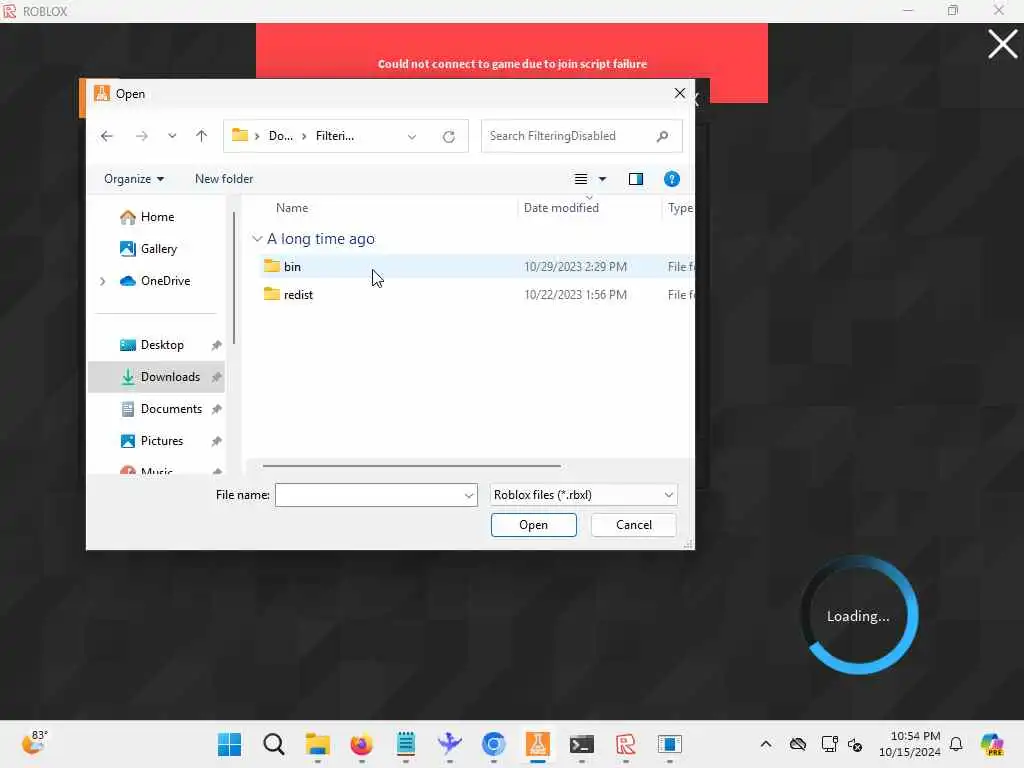
Task: Launch Firefox from taskbar
Action: 361,744
